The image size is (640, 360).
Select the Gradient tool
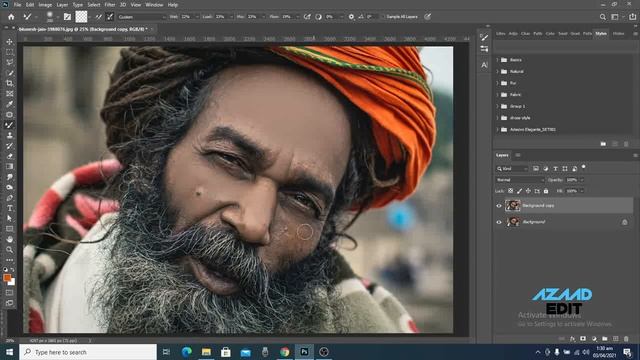[9, 167]
